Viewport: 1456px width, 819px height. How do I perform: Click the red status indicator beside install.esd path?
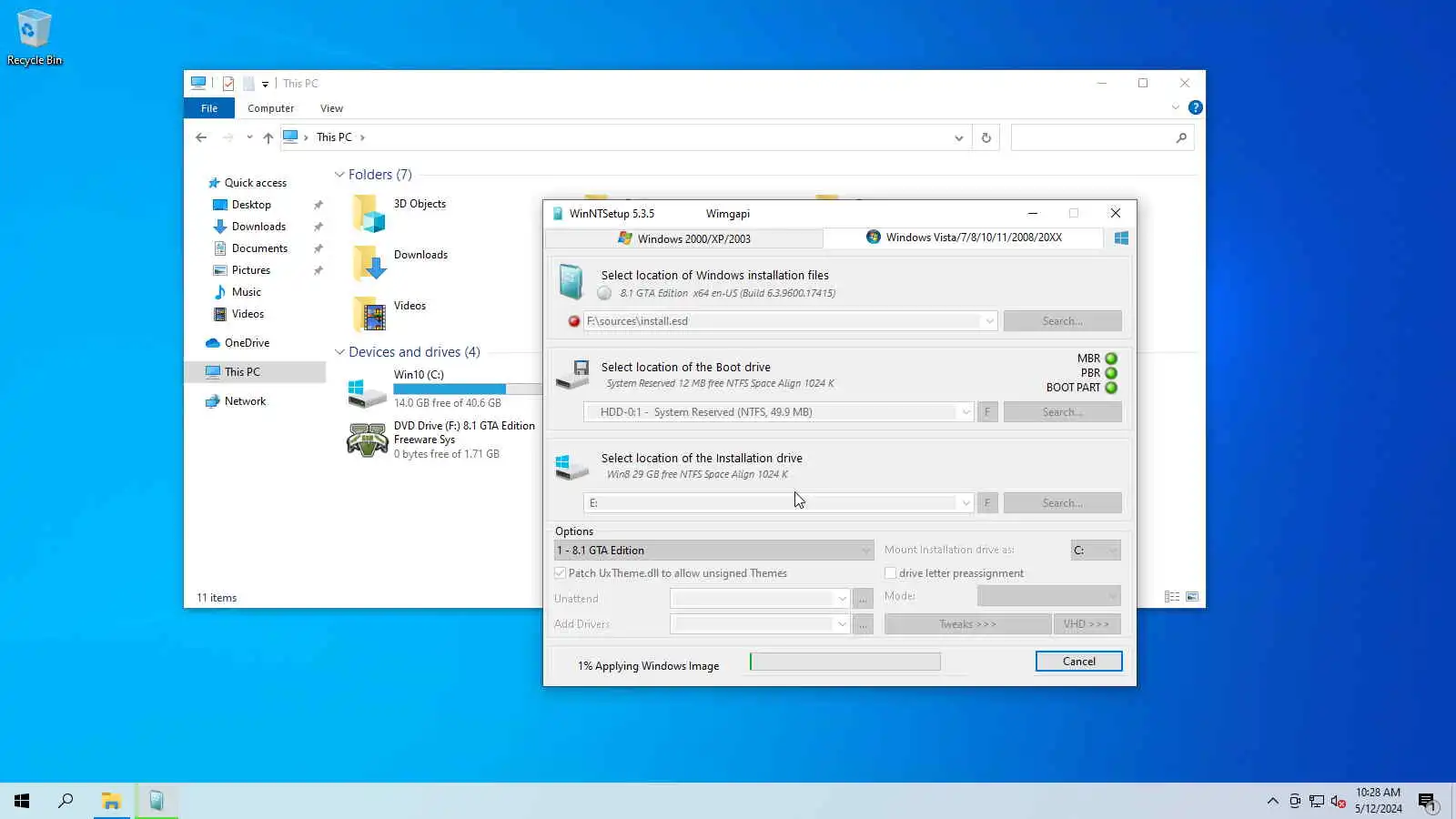574,321
